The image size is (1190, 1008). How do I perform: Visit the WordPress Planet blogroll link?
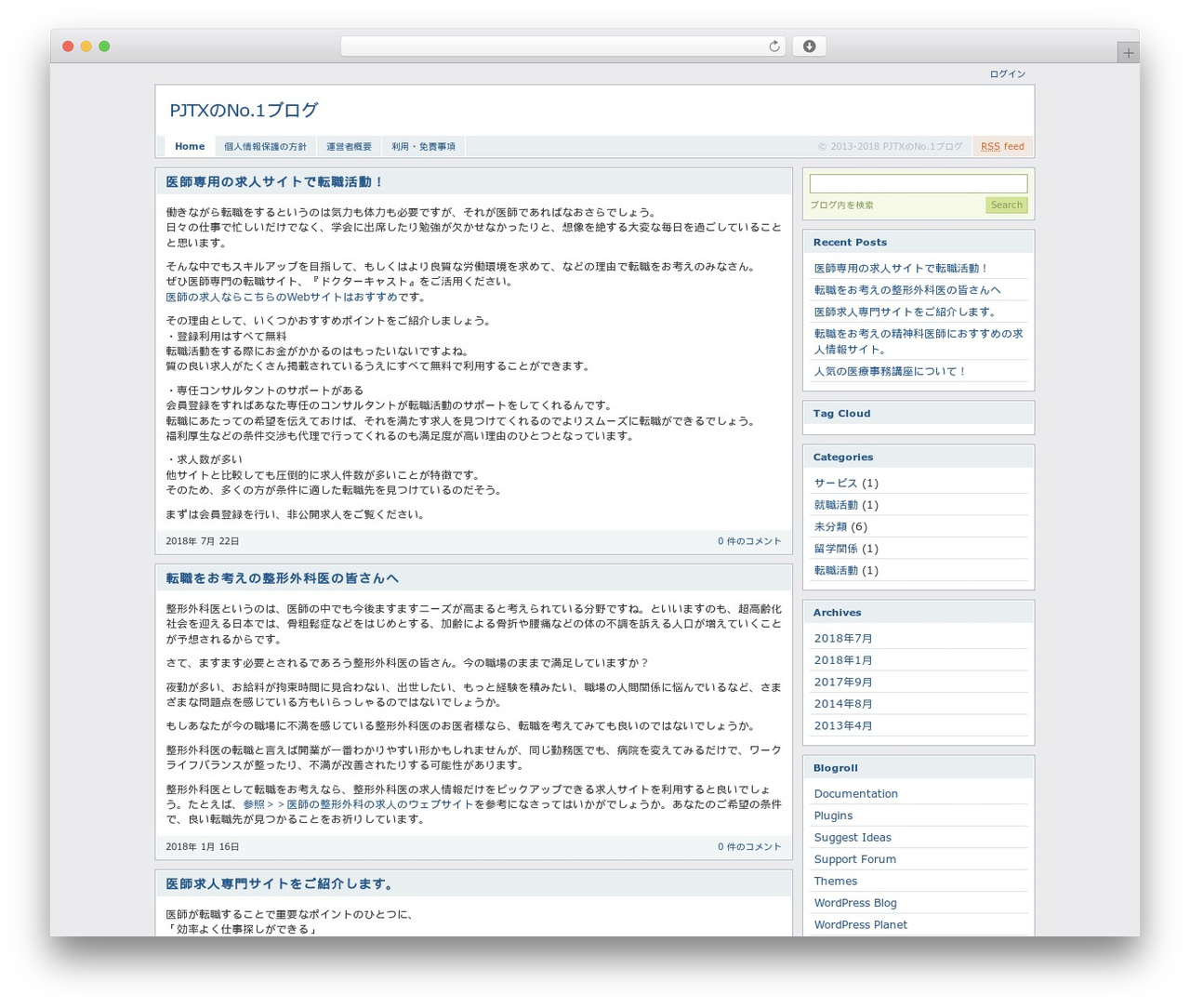pos(860,925)
